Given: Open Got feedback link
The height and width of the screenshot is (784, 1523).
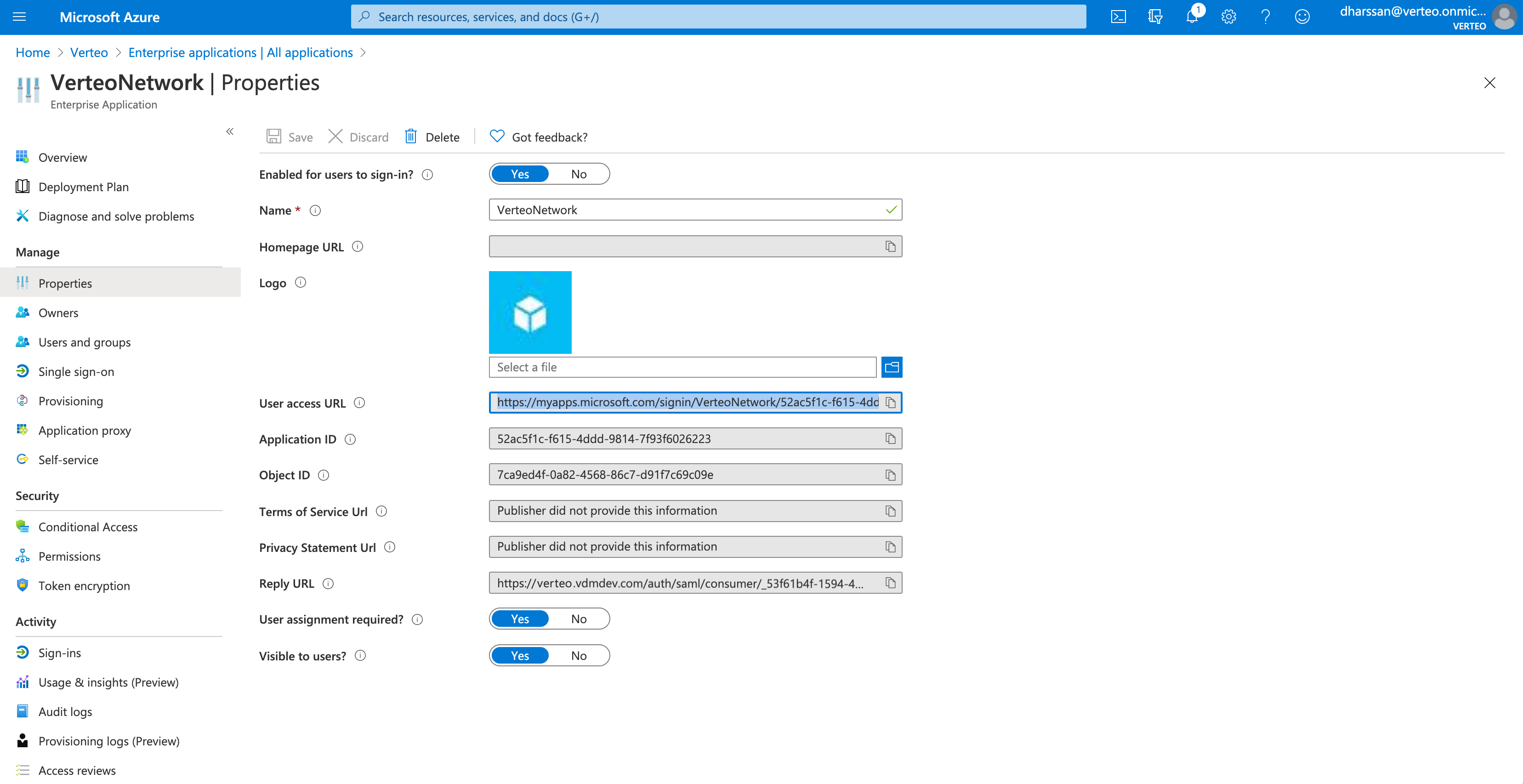Looking at the screenshot, I should [x=539, y=137].
